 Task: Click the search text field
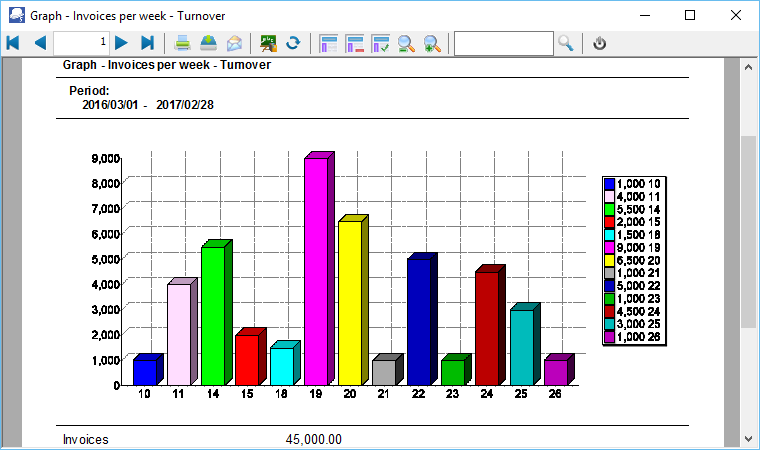(503, 43)
